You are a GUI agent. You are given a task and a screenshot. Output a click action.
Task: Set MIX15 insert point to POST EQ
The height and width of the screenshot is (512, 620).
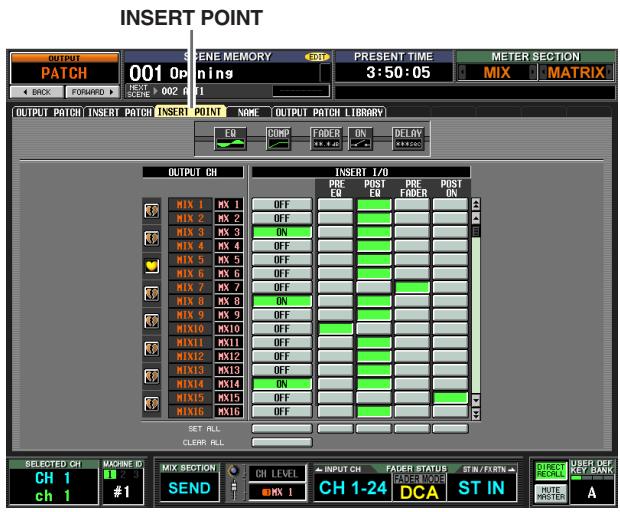click(x=374, y=398)
